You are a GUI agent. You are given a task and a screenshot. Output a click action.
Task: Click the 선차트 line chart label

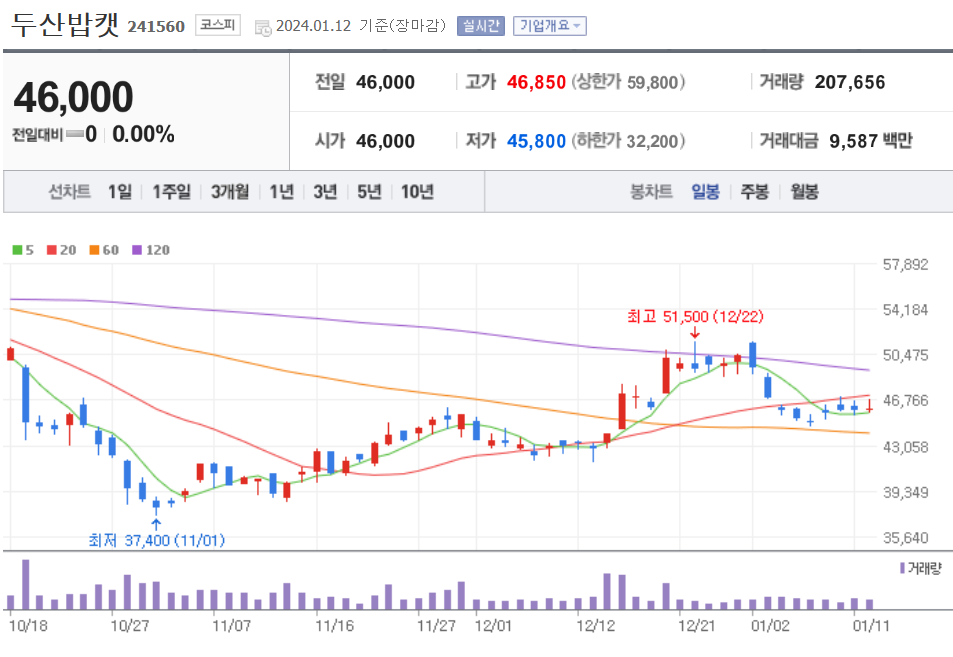point(69,192)
